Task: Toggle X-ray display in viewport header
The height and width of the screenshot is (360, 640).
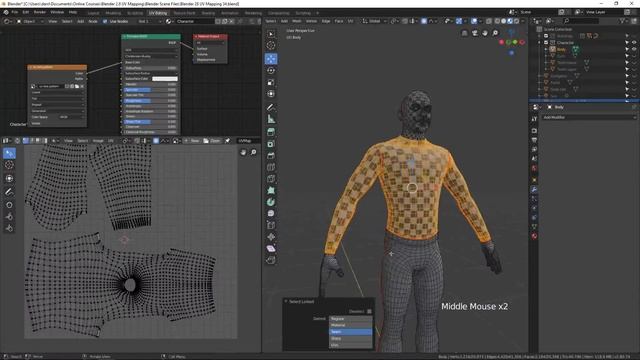Action: pyautogui.click(x=489, y=21)
